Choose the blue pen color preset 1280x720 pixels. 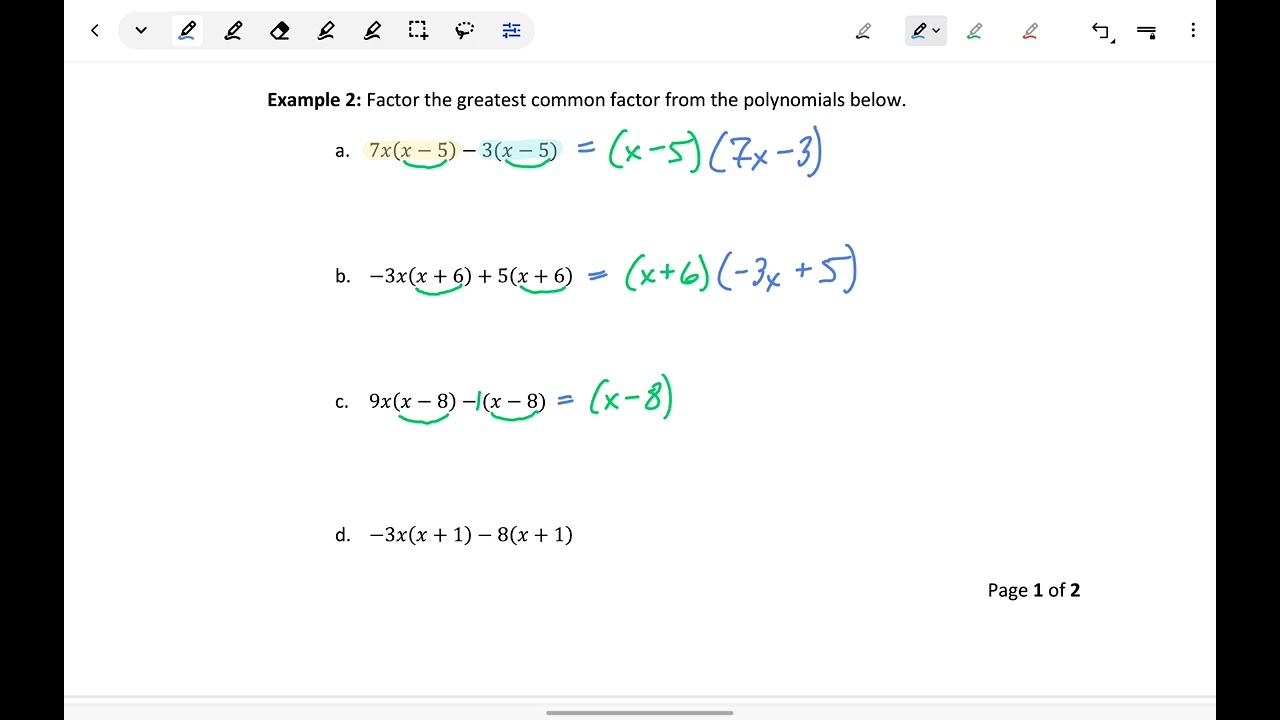point(919,31)
